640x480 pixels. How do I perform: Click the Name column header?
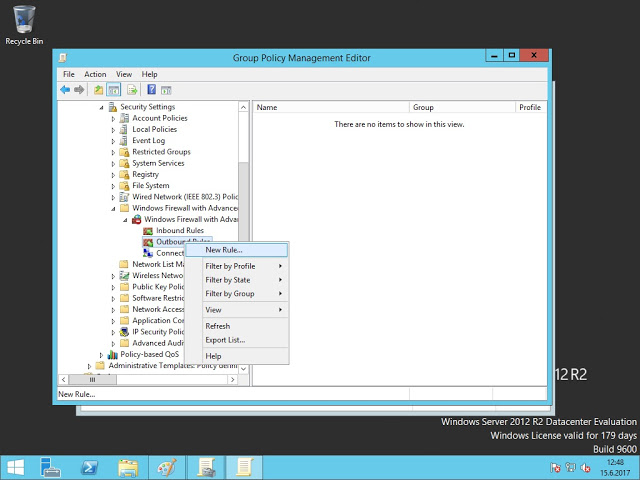[267, 107]
